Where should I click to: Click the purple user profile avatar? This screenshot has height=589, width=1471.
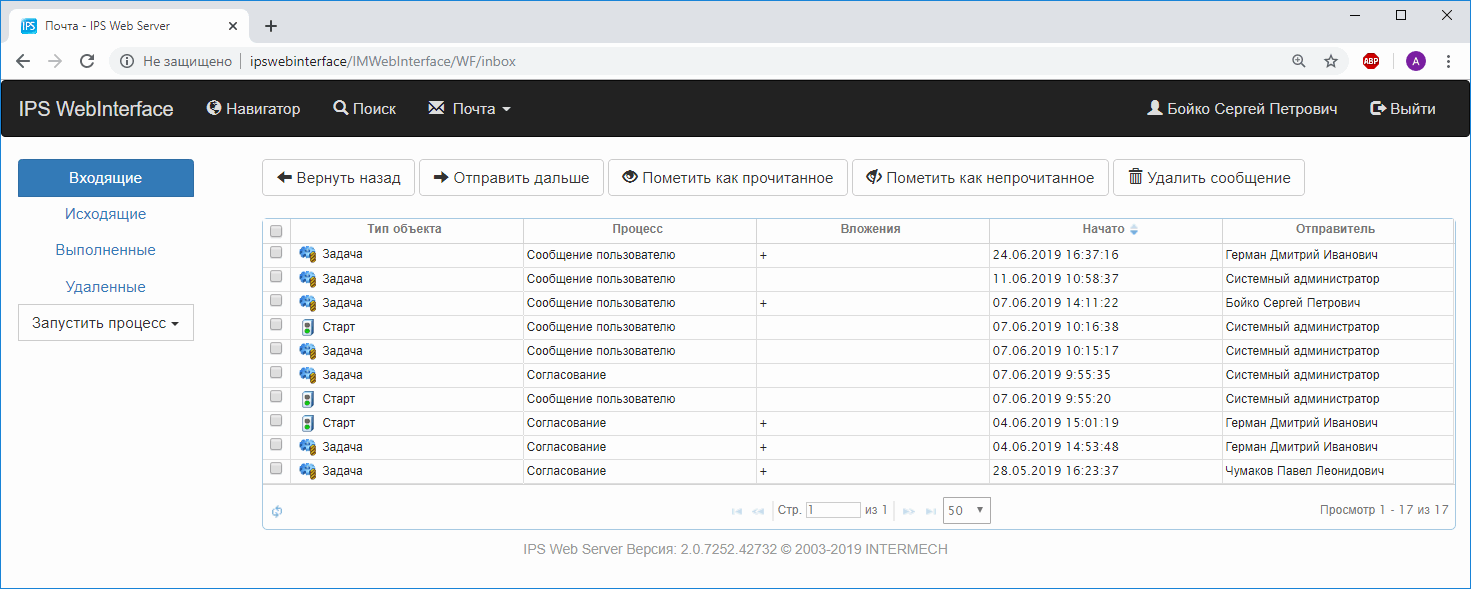click(x=1415, y=61)
